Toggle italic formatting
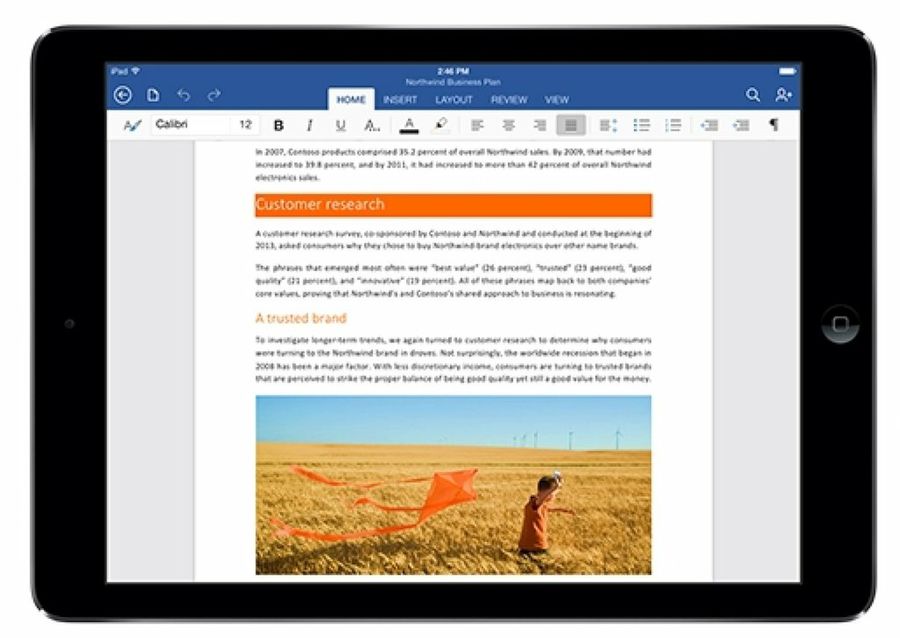Image resolution: width=900 pixels, height=638 pixels. (309, 126)
